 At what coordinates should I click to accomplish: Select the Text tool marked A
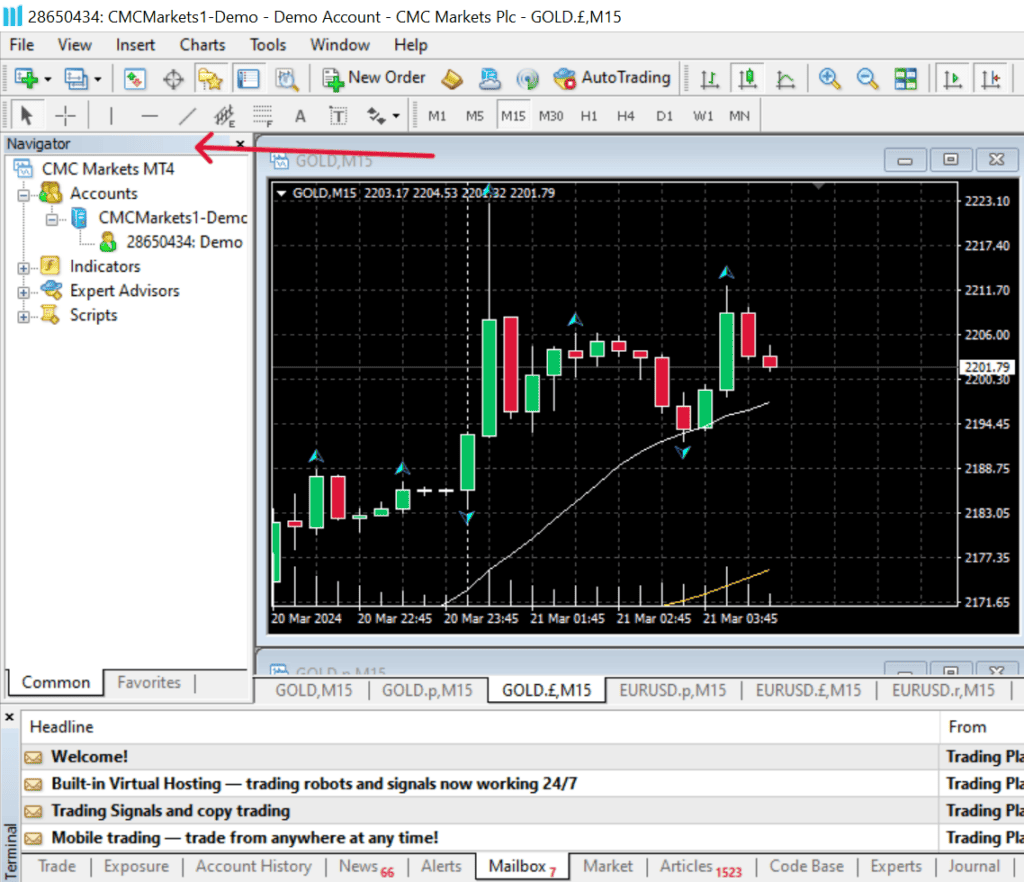pos(300,116)
